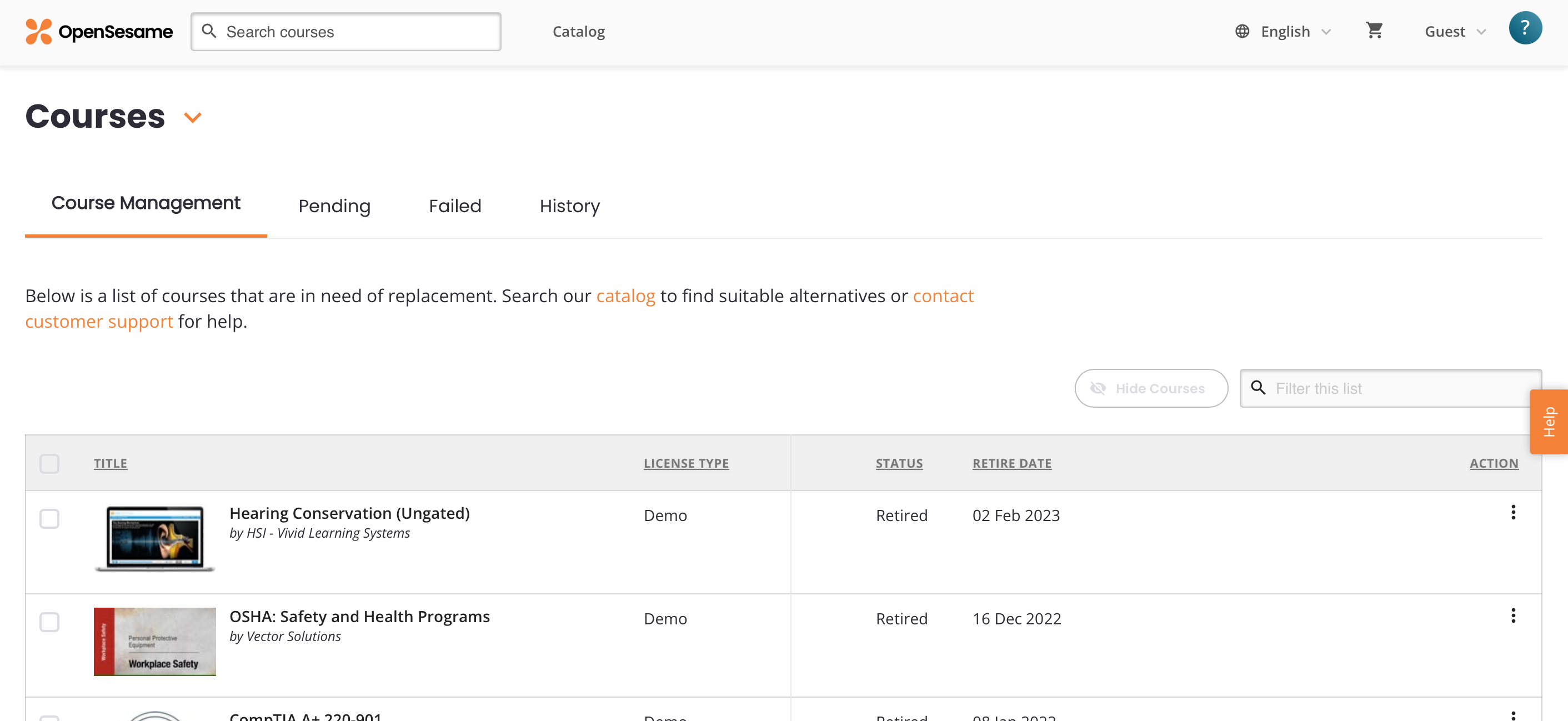
Task: Sort table by Retire Date column
Action: (x=1011, y=463)
